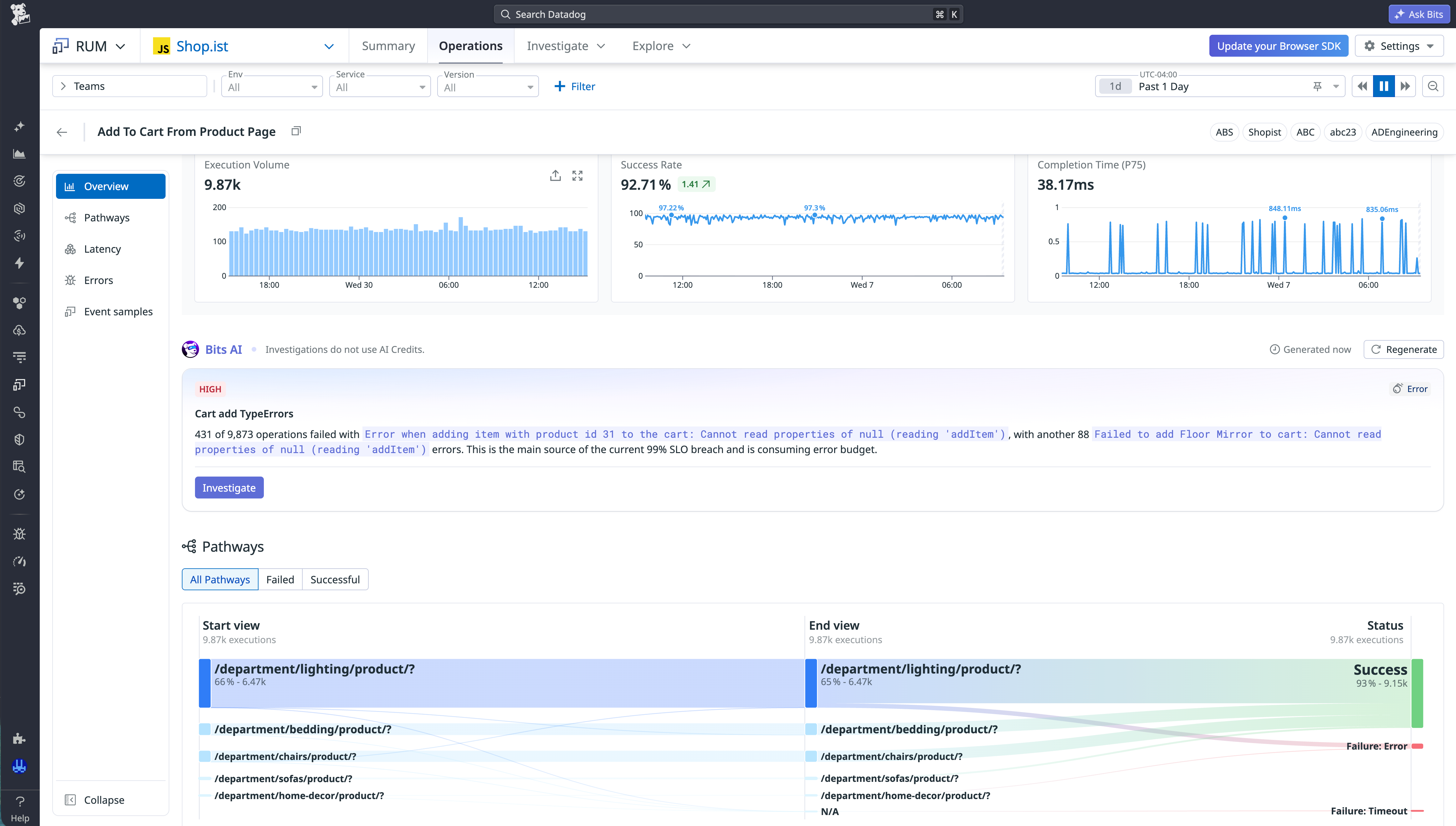Screen dimensions: 1456x826
Task: Click the export icon on Execution Volume
Action: coord(555,176)
